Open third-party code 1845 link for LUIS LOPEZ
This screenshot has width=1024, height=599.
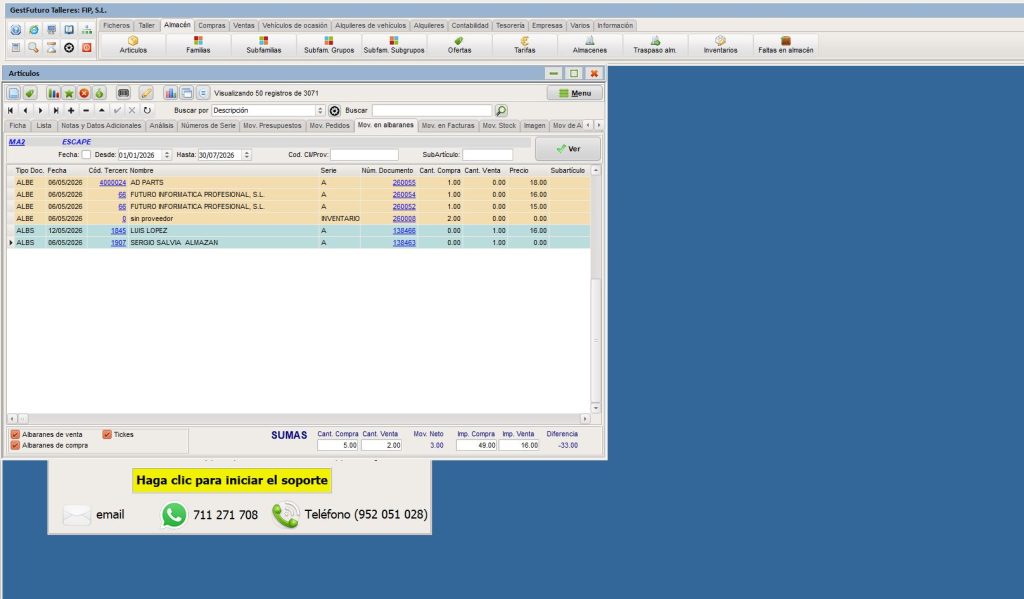pyautogui.click(x=118, y=231)
